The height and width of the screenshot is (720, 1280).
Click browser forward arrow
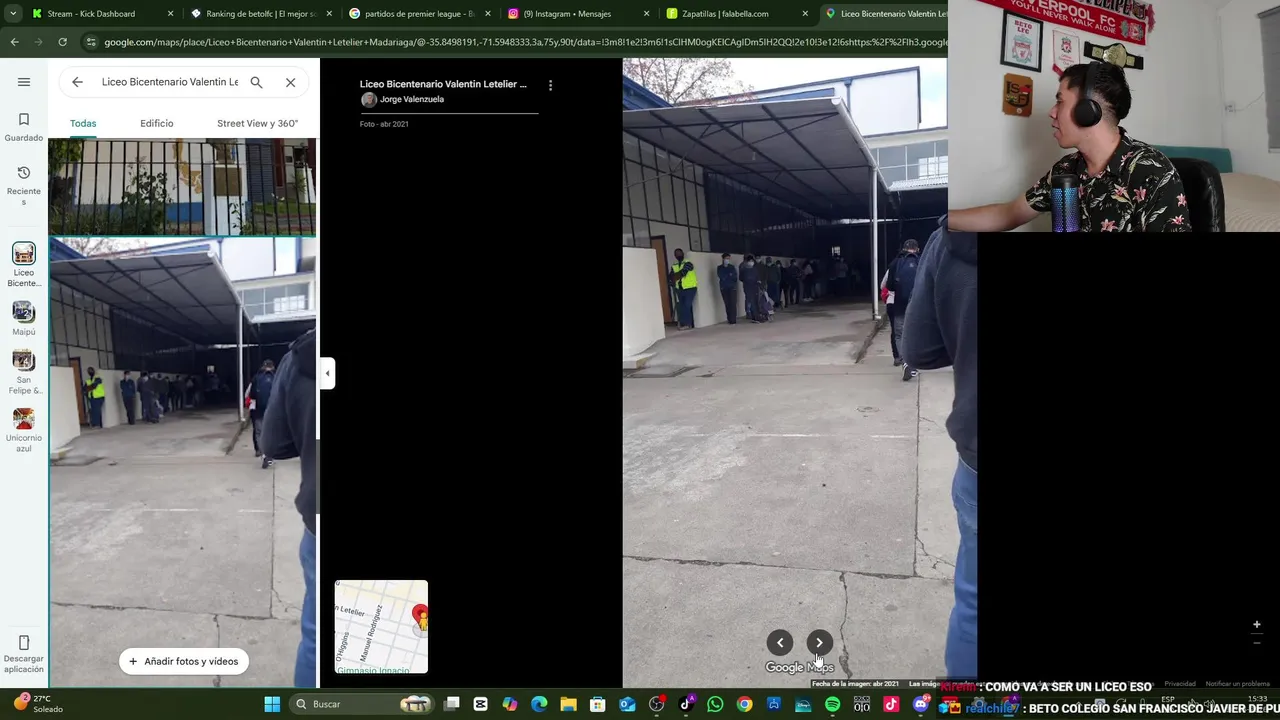pos(38,42)
